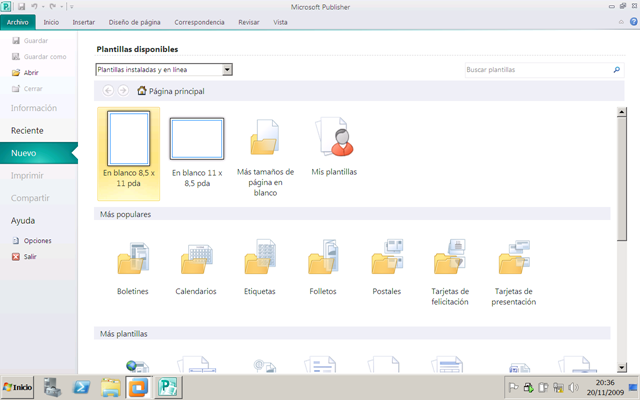Select En blanco 8,5 x 11 pda template
This screenshot has width=640, height=400.
129,153
